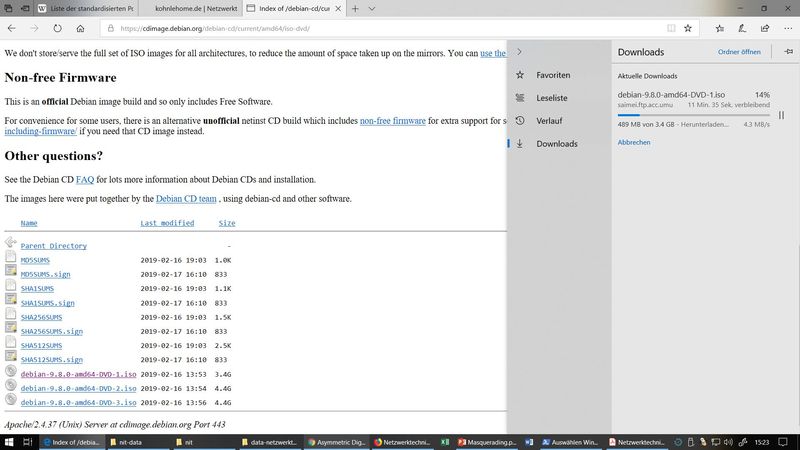Switch to Firefox Netzwerktechni window
The image size is (800, 450).
[x=402, y=442]
